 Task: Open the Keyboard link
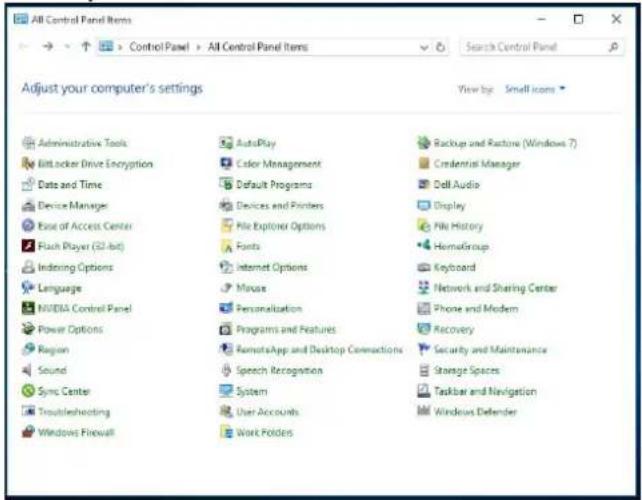454,267
